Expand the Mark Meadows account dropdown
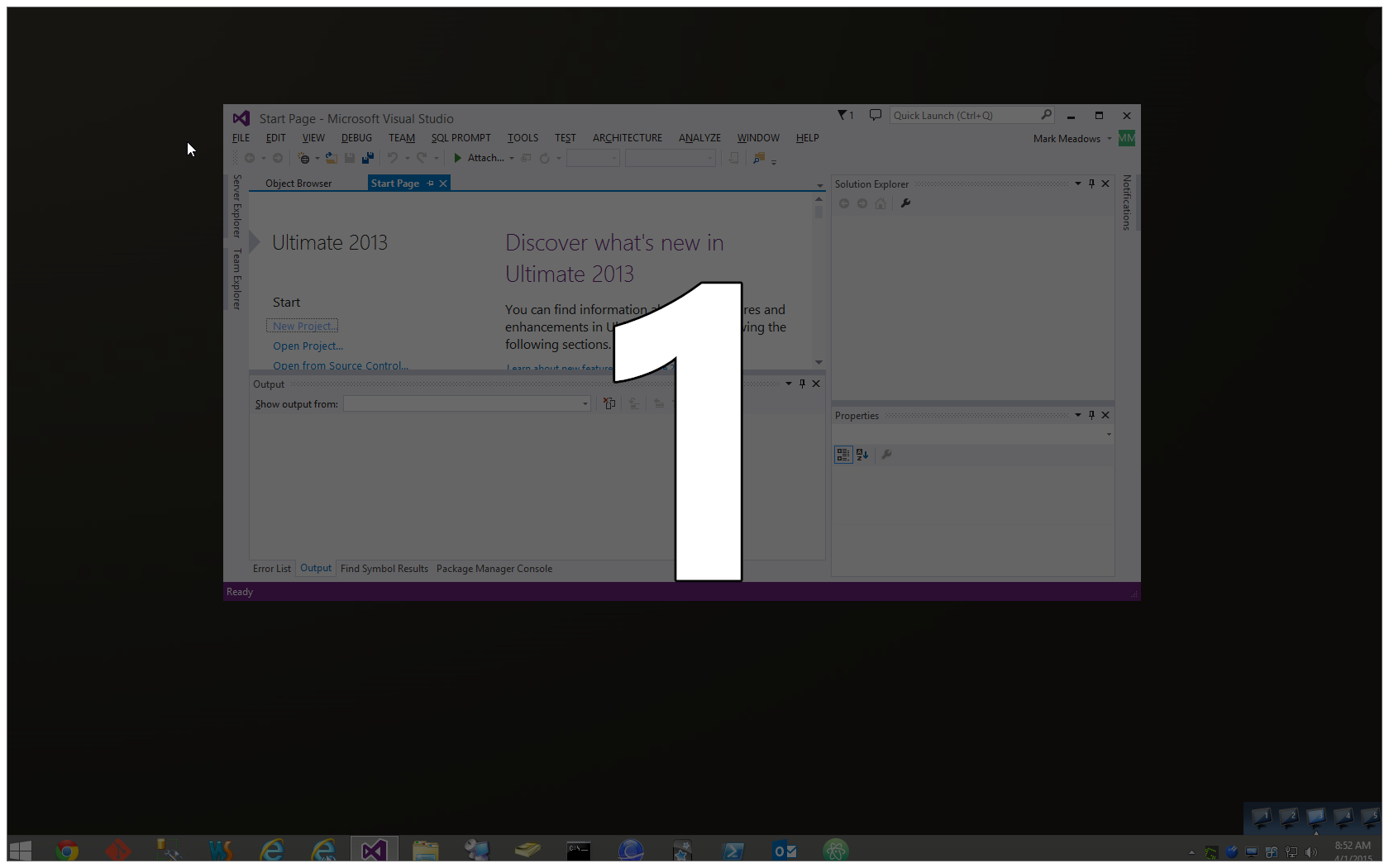The width and height of the screenshot is (1389, 868). coord(1109,139)
